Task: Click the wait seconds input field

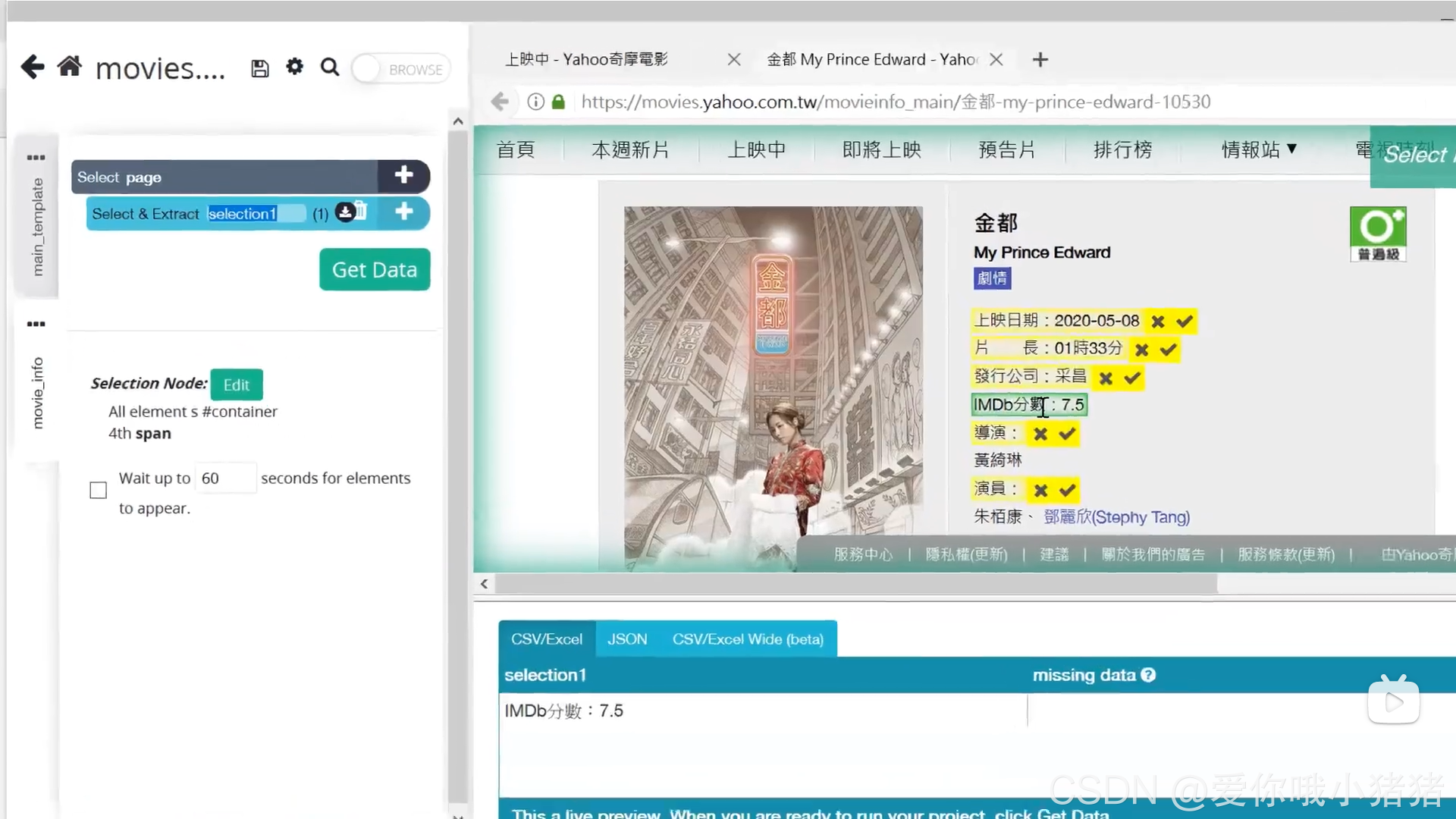Action: pos(224,479)
